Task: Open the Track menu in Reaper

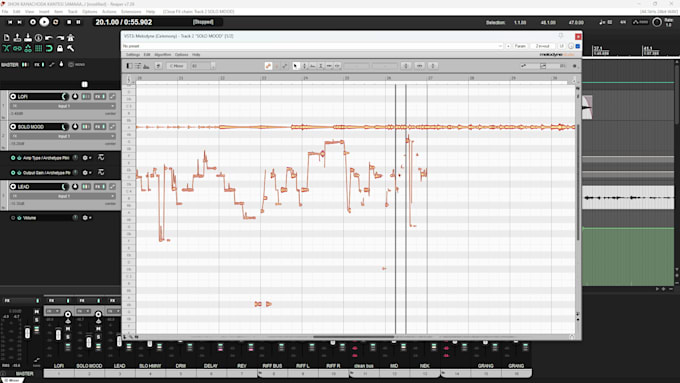Action: pos(72,12)
